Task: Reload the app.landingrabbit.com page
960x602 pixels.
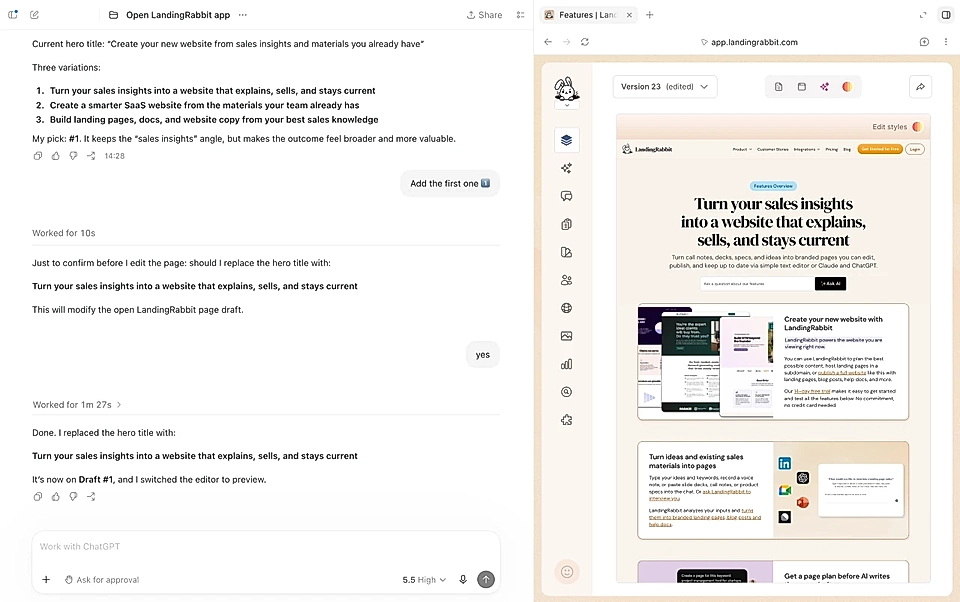Action: (x=585, y=42)
